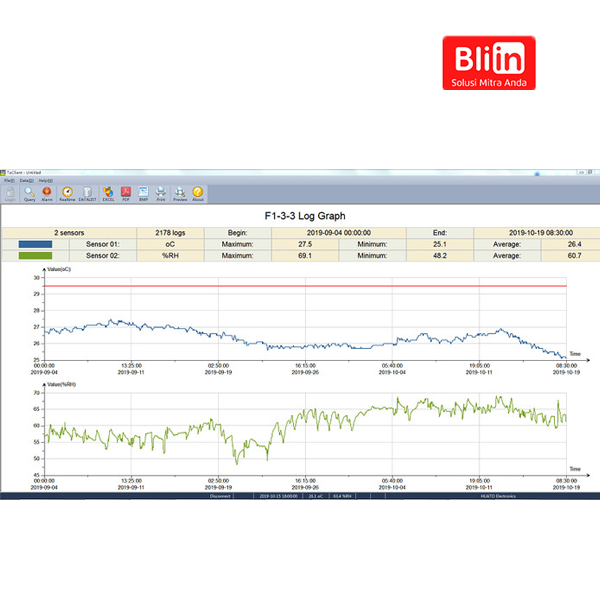Open the Alarm settings icon

(x=47, y=192)
